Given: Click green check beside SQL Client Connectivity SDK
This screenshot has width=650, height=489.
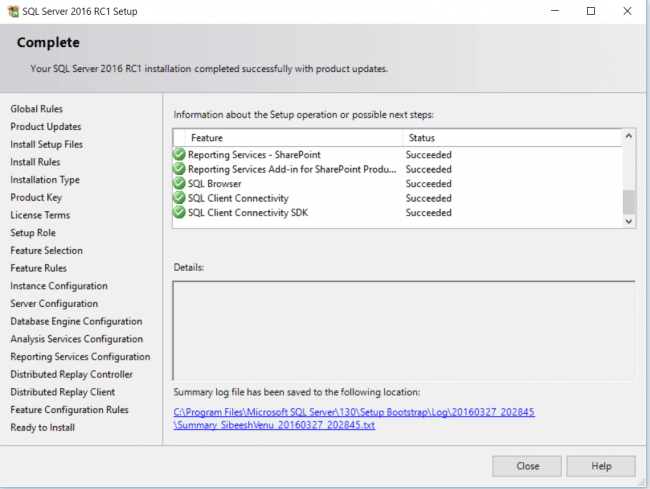Looking at the screenshot, I should coord(179,213).
